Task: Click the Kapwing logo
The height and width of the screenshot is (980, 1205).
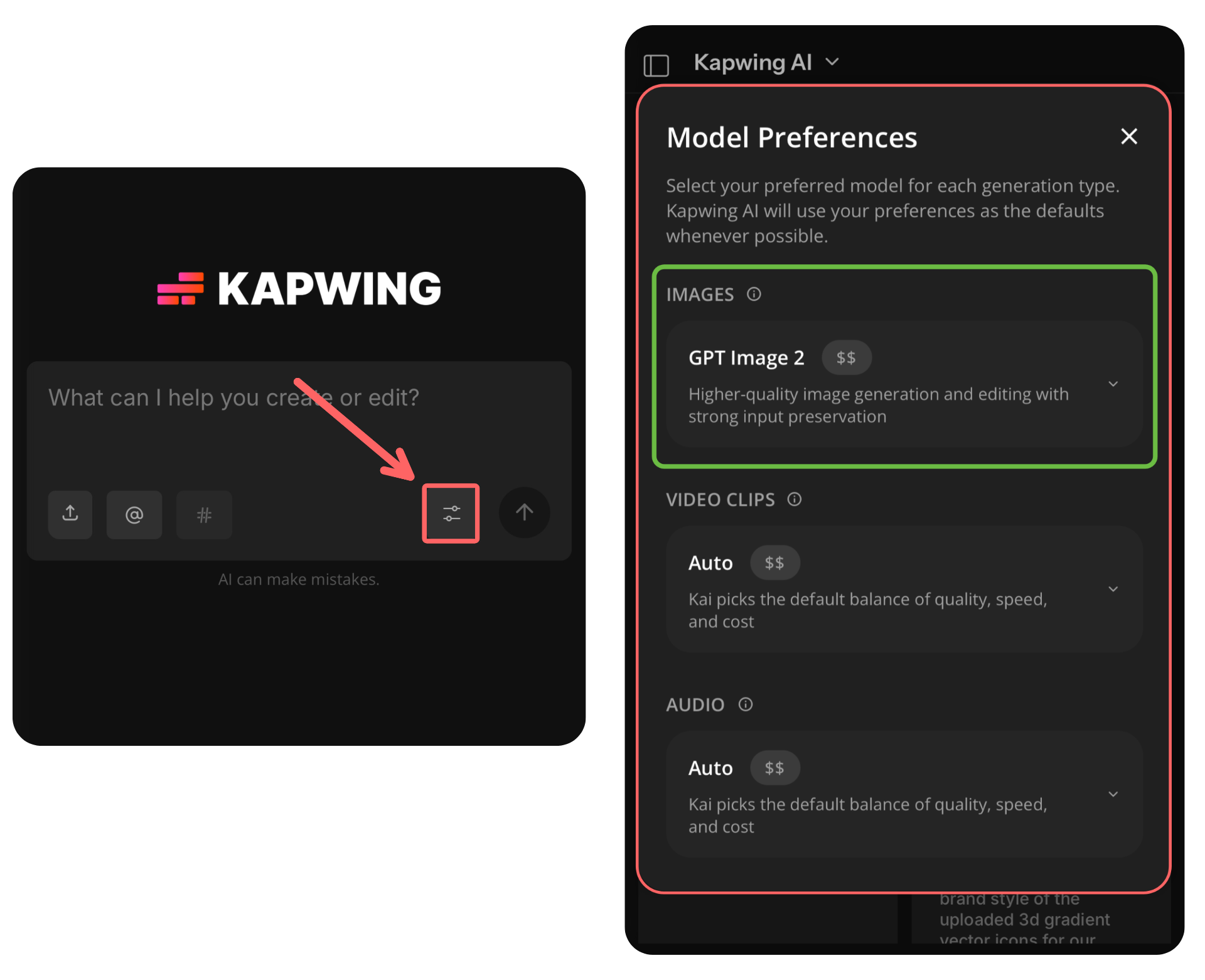Action: point(299,289)
